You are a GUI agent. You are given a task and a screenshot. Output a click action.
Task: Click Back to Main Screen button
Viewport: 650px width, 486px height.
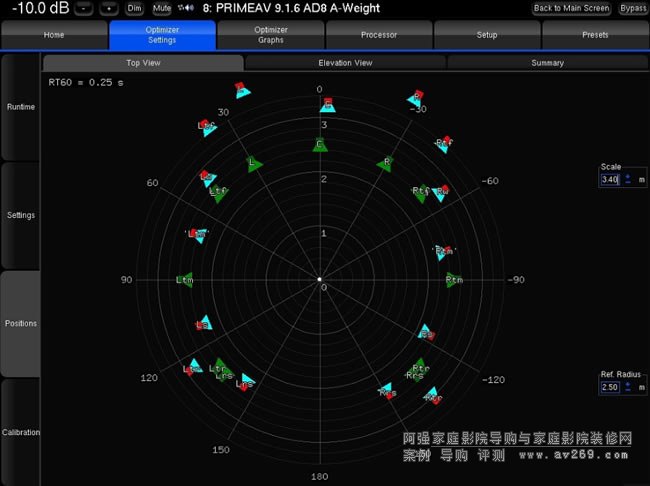(571, 8)
